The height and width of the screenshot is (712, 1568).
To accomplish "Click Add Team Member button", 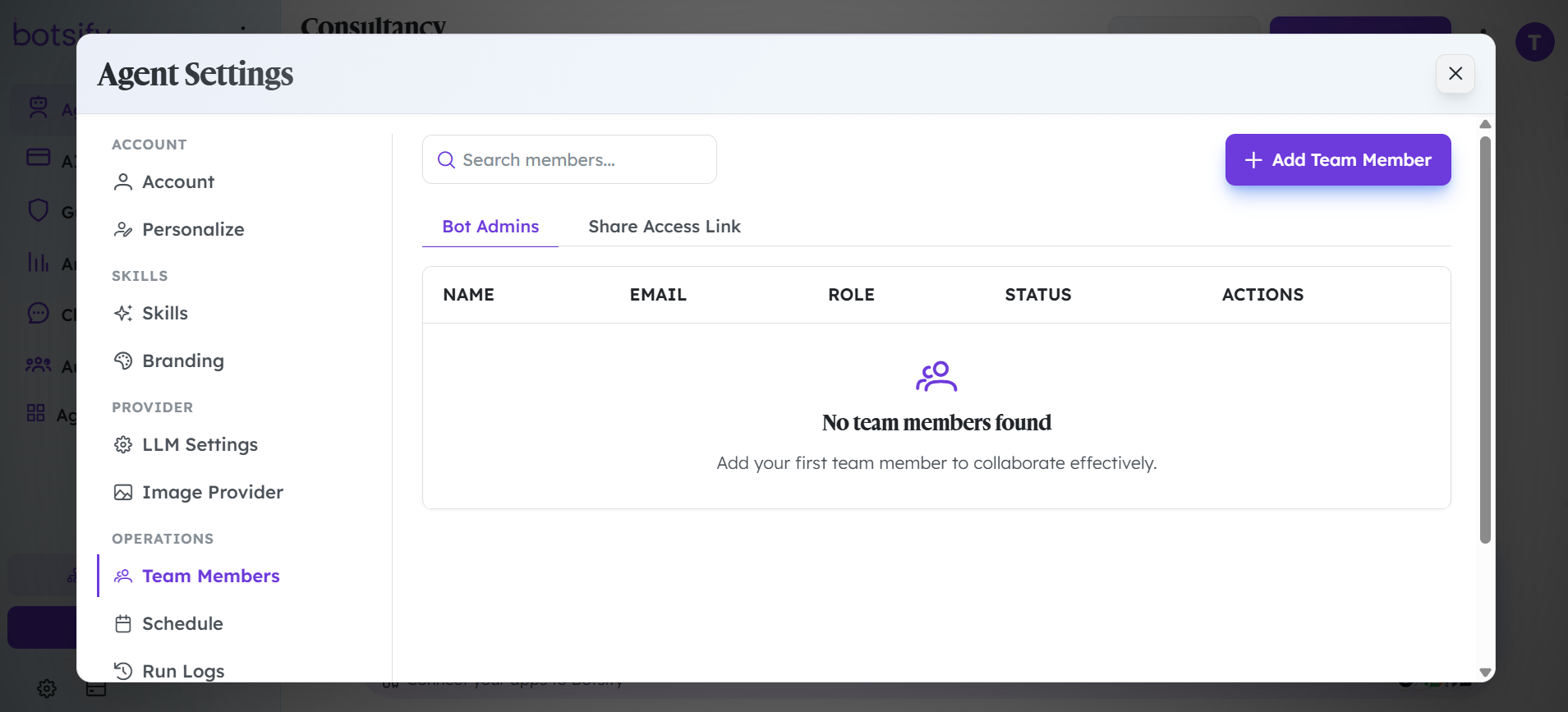I will click(1338, 159).
